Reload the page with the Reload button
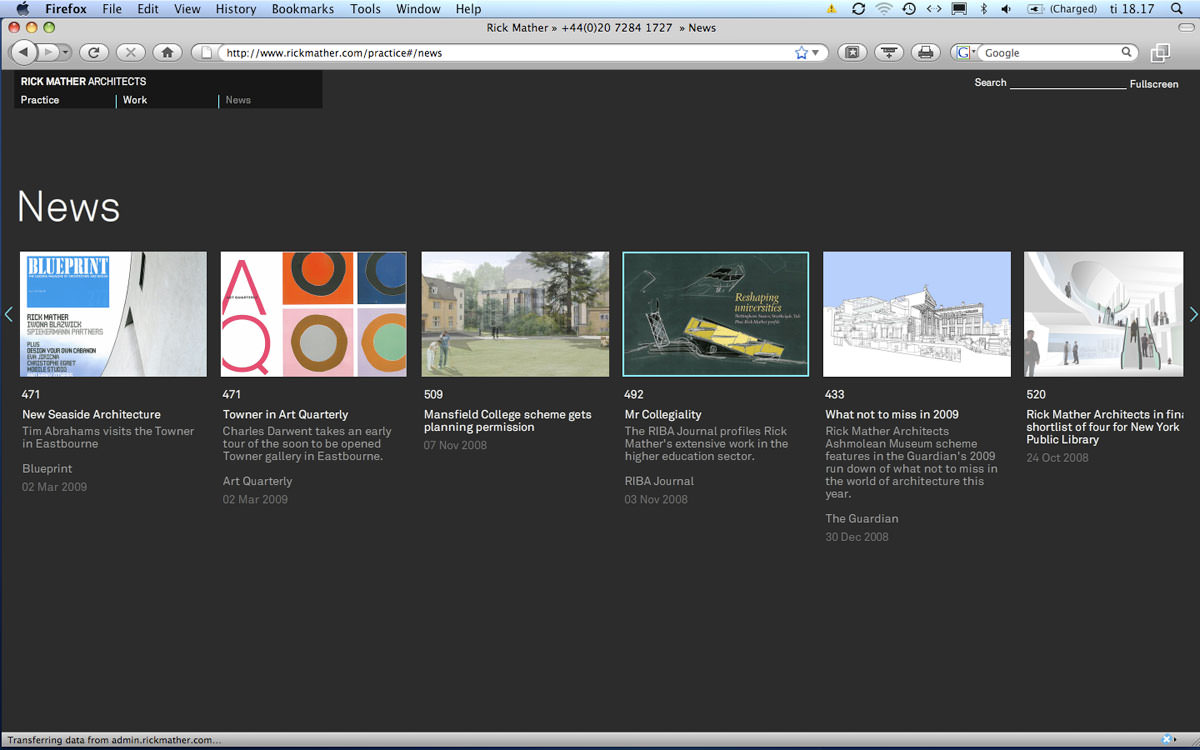The height and width of the screenshot is (750, 1200). [x=94, y=52]
